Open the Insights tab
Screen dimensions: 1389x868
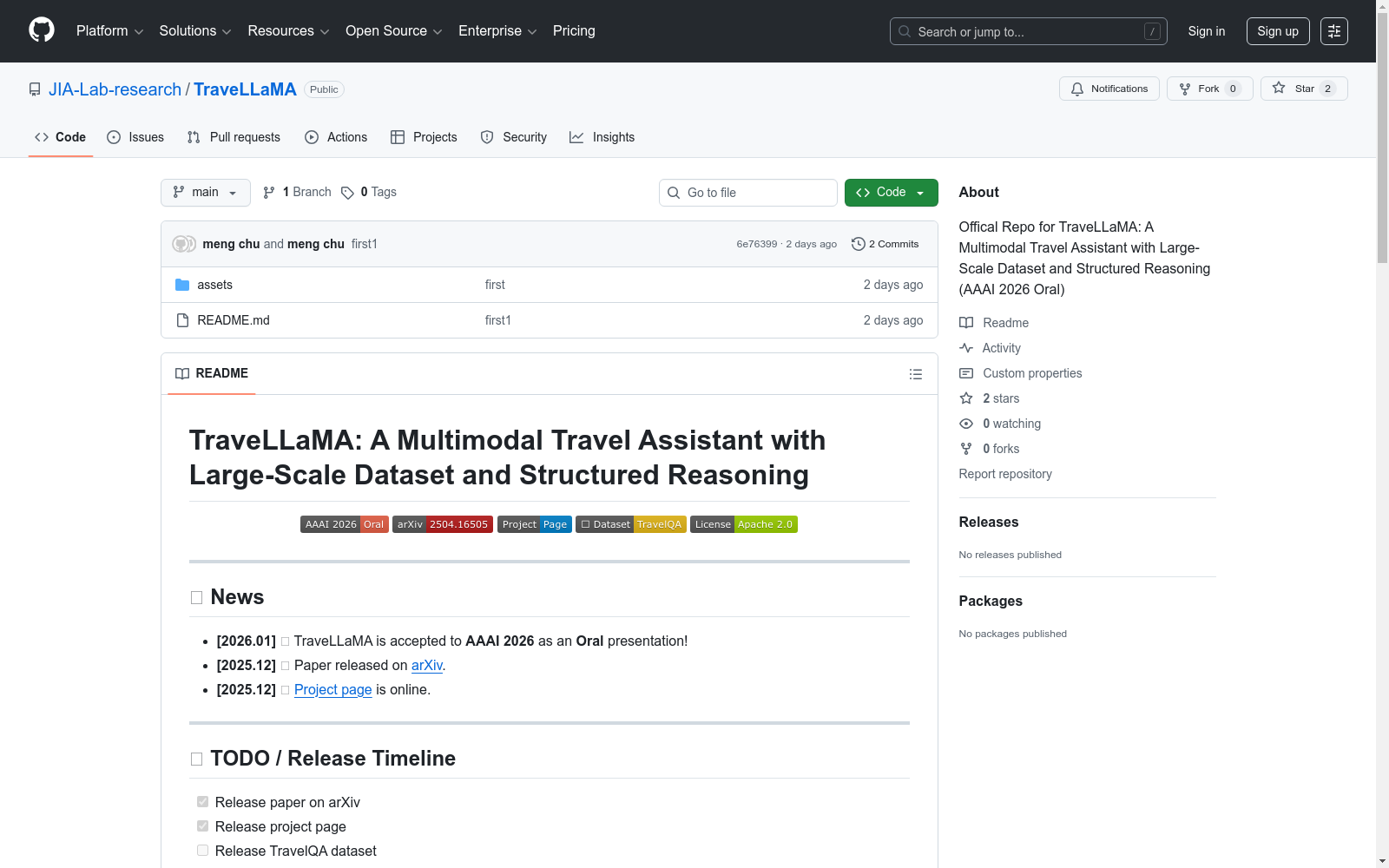(602, 137)
